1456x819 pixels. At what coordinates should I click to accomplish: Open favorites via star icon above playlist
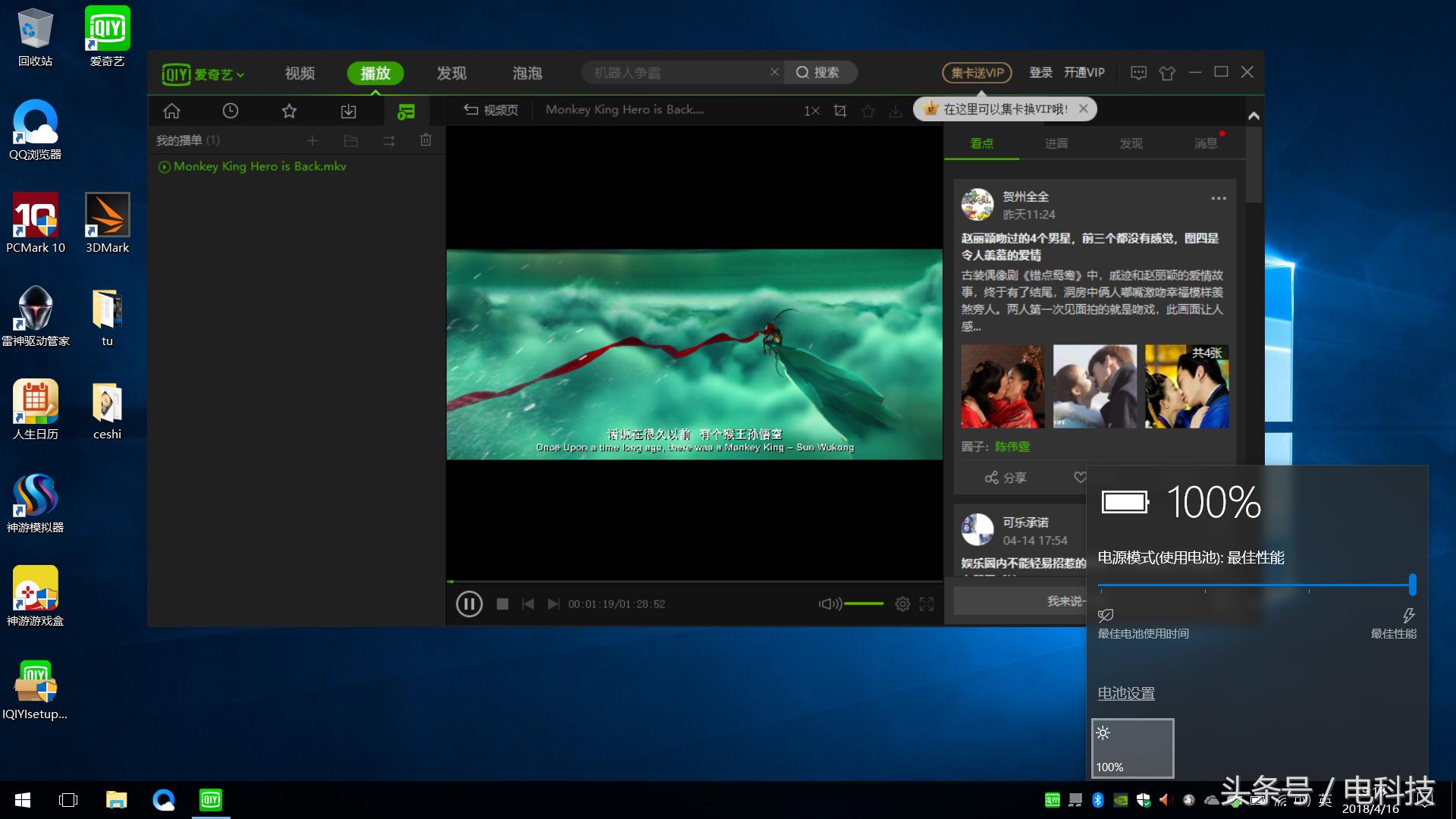(289, 111)
